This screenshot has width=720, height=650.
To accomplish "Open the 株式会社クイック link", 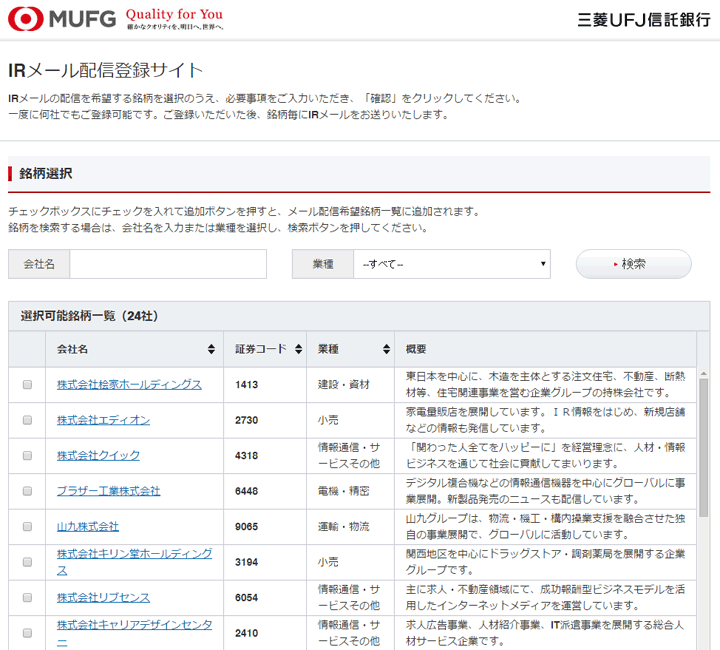I will point(98,455).
